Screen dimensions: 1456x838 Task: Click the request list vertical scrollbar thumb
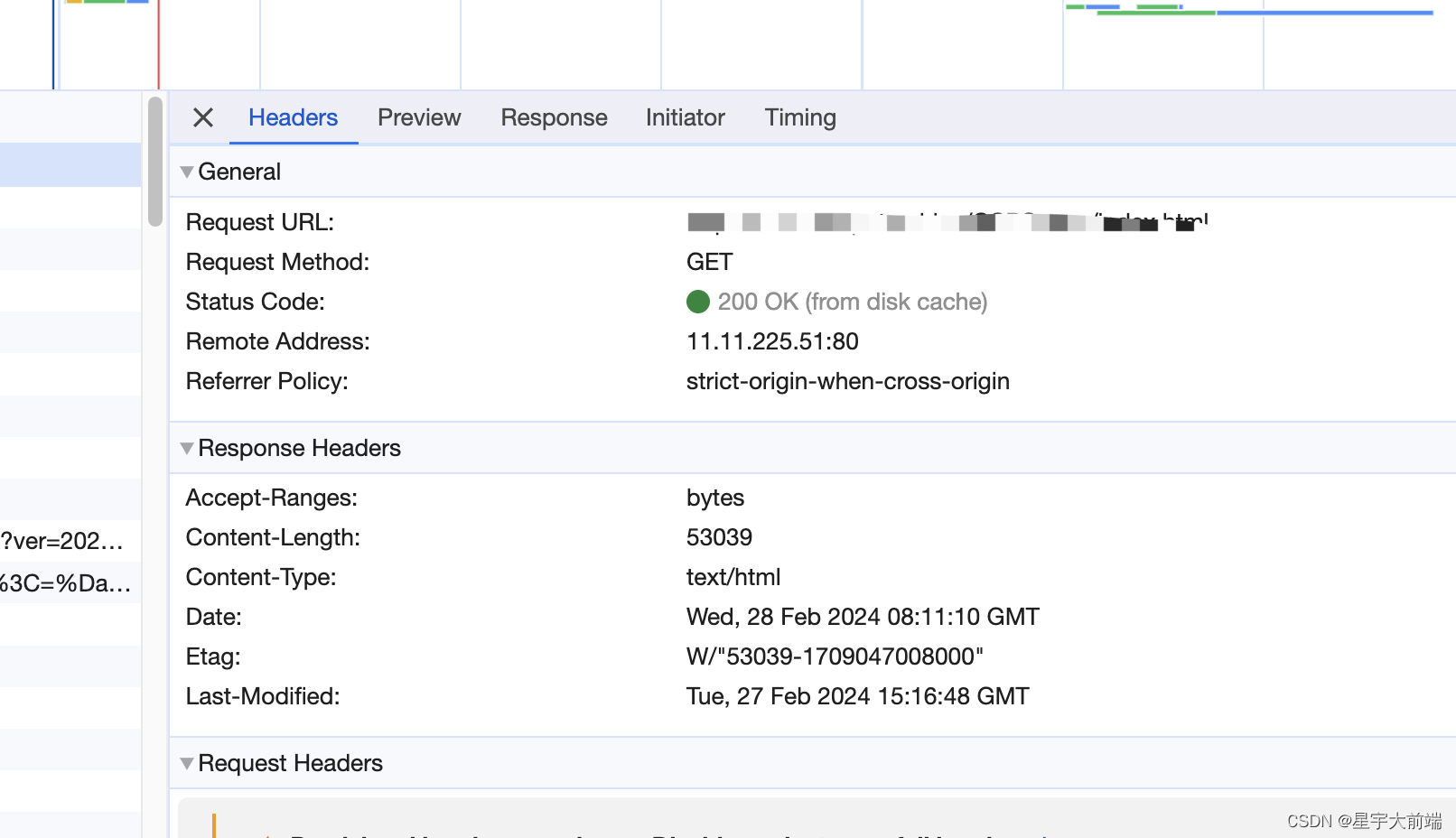coord(155,161)
